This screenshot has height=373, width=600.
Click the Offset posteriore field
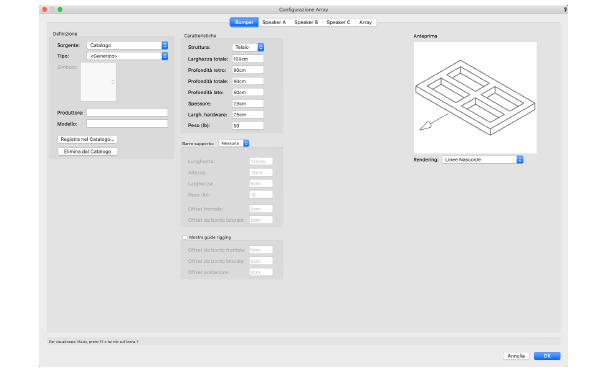261,272
